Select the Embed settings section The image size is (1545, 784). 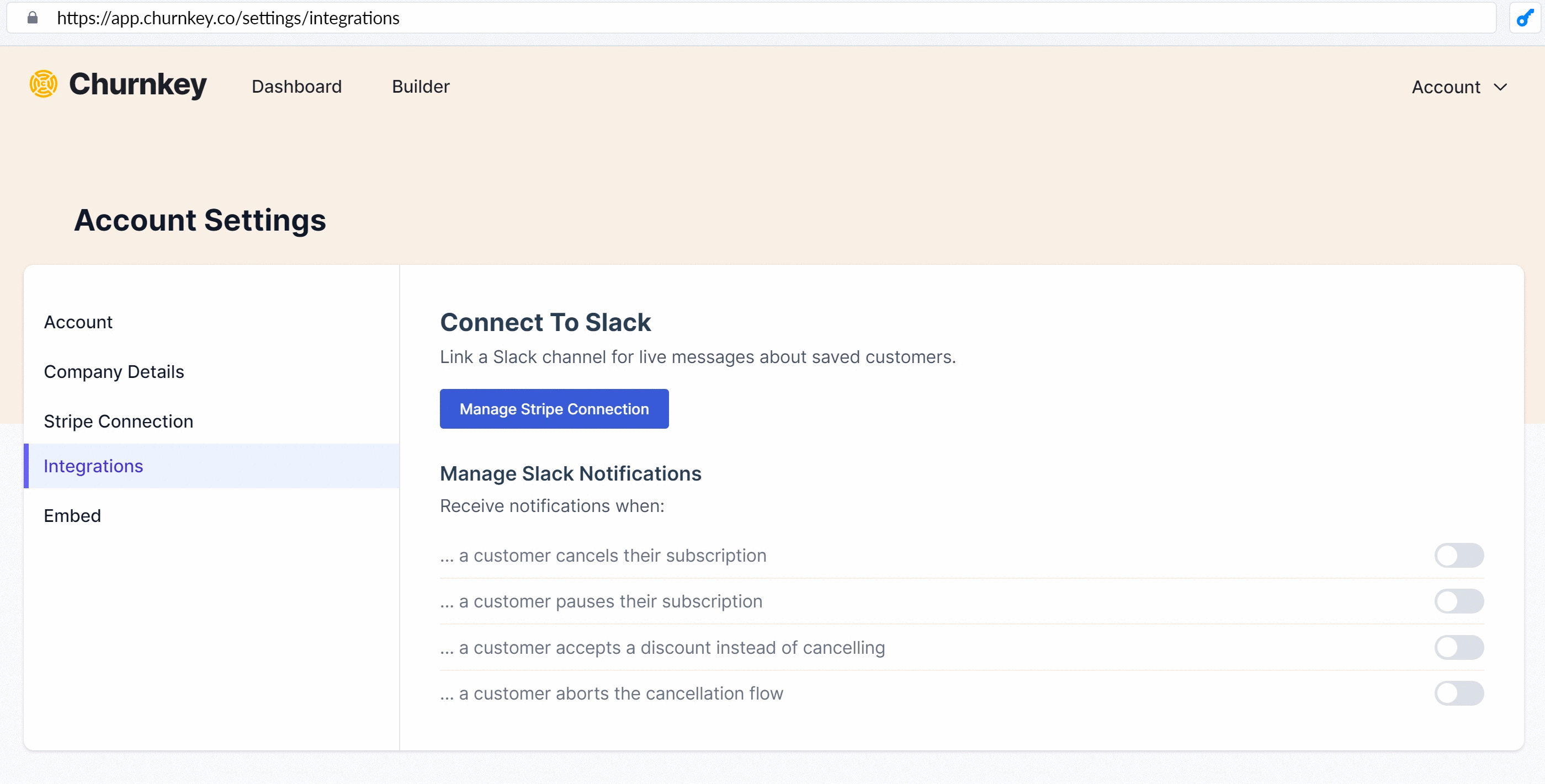(x=72, y=516)
